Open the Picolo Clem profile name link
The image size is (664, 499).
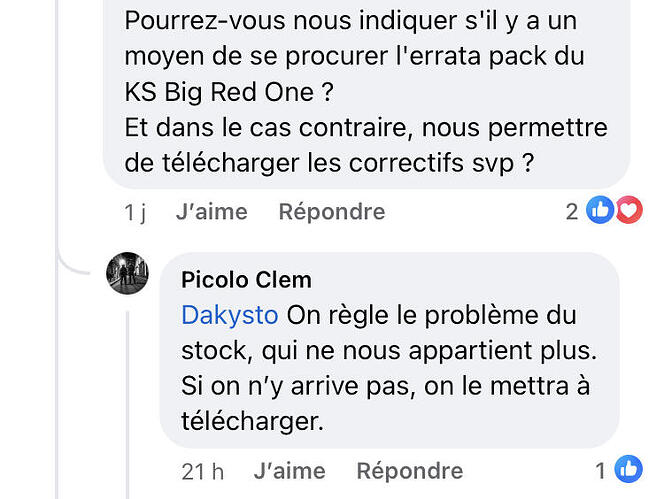246,280
